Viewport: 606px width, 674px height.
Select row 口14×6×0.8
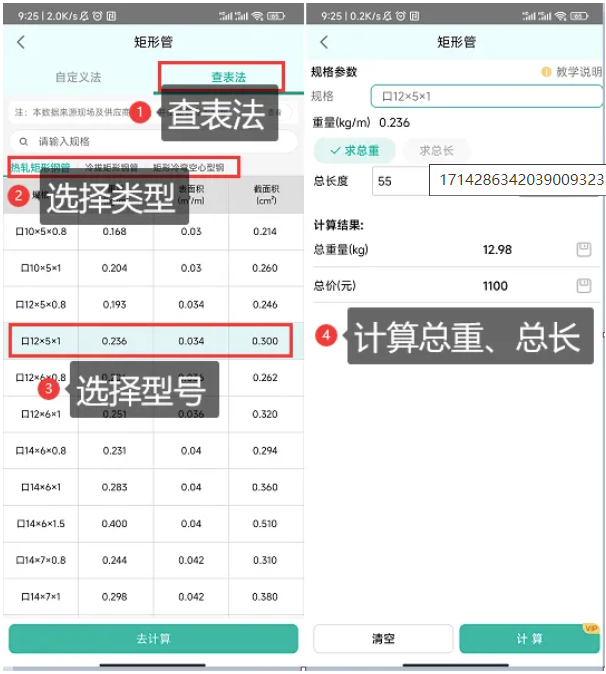coord(153,451)
